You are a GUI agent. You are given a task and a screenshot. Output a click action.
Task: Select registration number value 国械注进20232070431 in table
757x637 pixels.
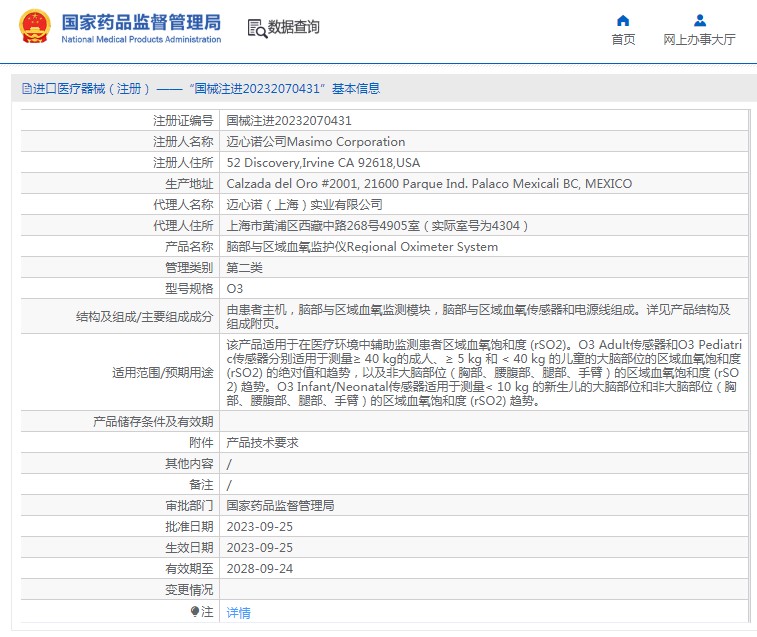tap(289, 121)
